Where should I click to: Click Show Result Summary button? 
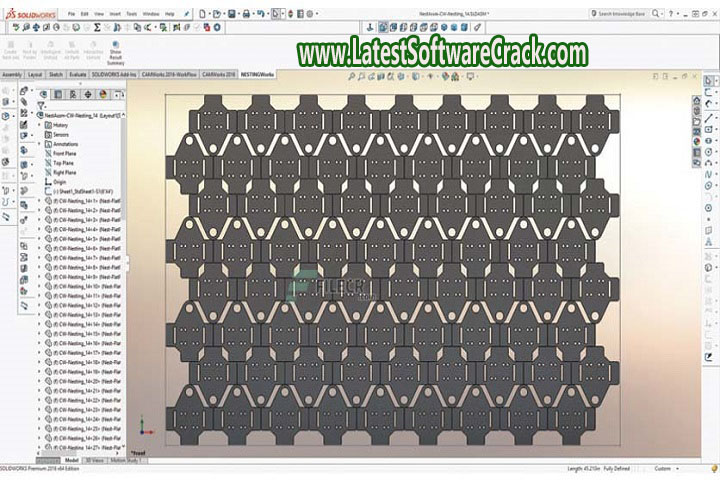click(115, 53)
